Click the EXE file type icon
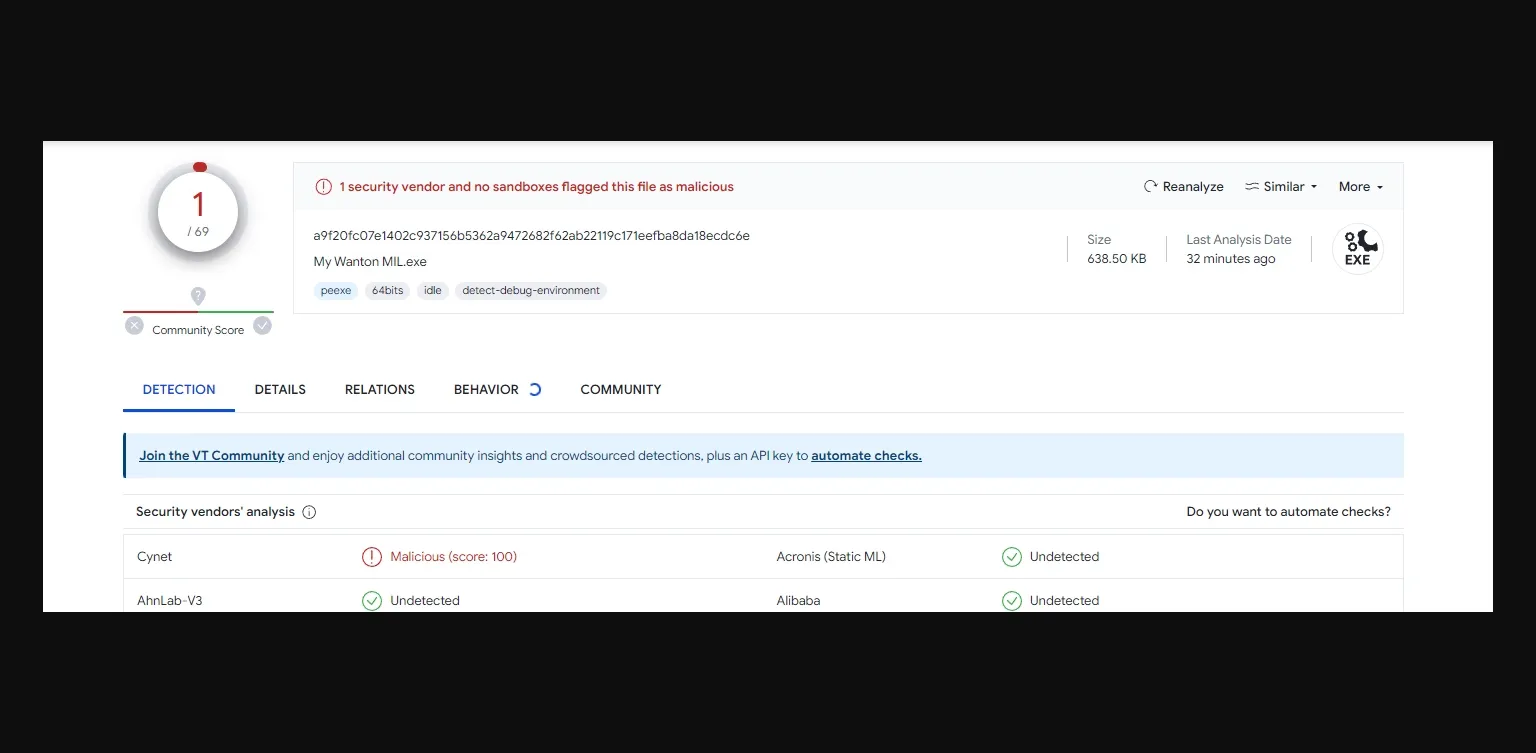The height and width of the screenshot is (753, 1536). point(1357,249)
